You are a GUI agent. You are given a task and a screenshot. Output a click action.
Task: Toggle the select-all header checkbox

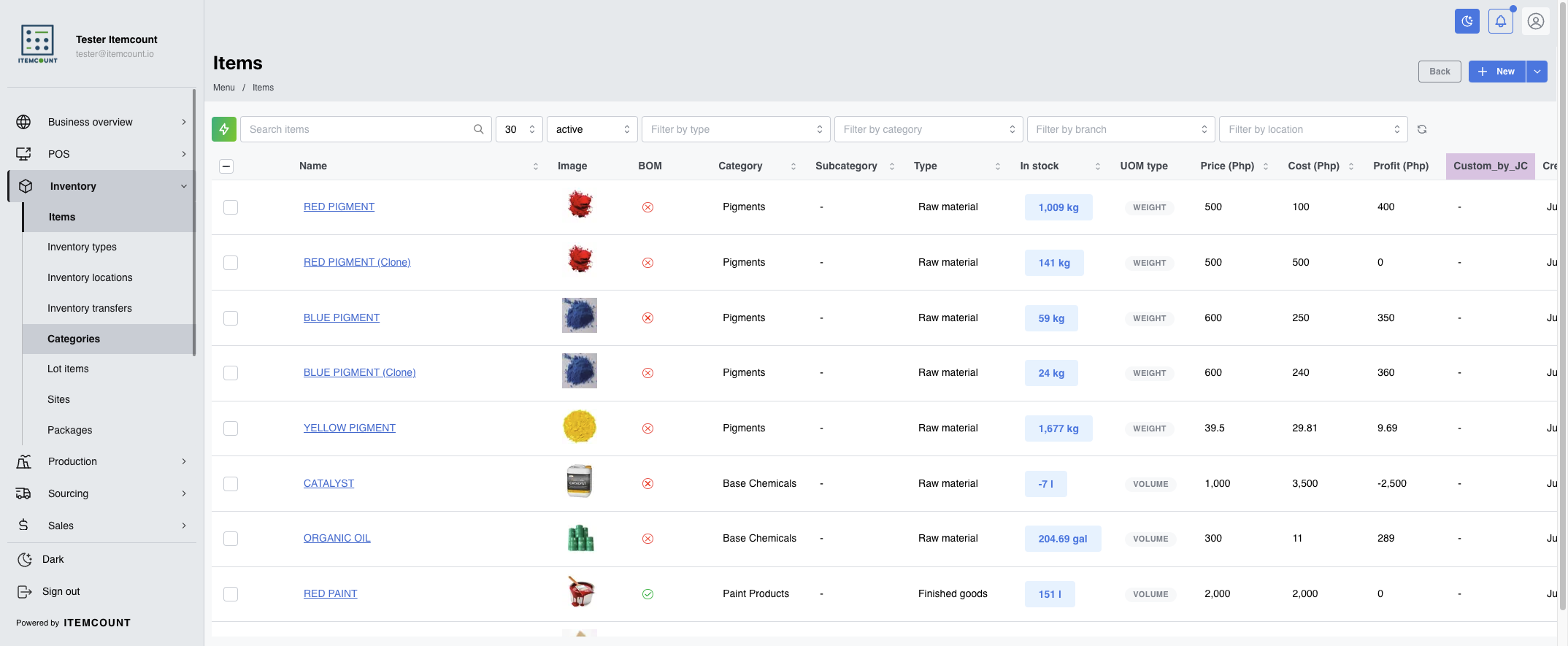[226, 166]
